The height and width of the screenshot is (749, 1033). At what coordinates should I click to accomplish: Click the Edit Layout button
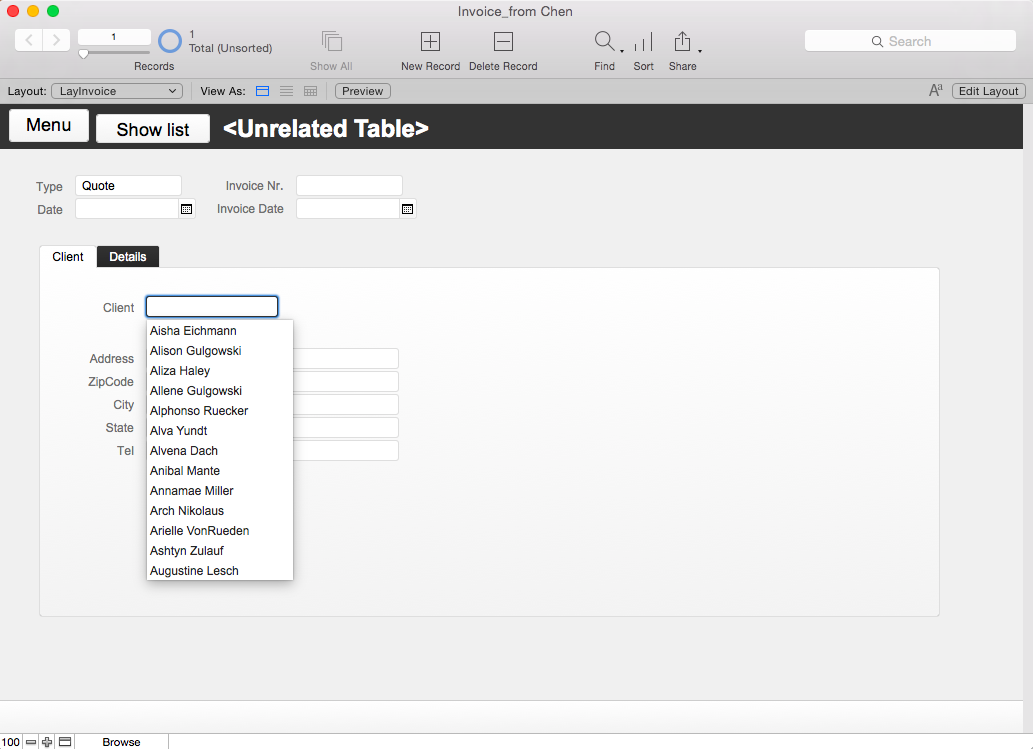(988, 91)
